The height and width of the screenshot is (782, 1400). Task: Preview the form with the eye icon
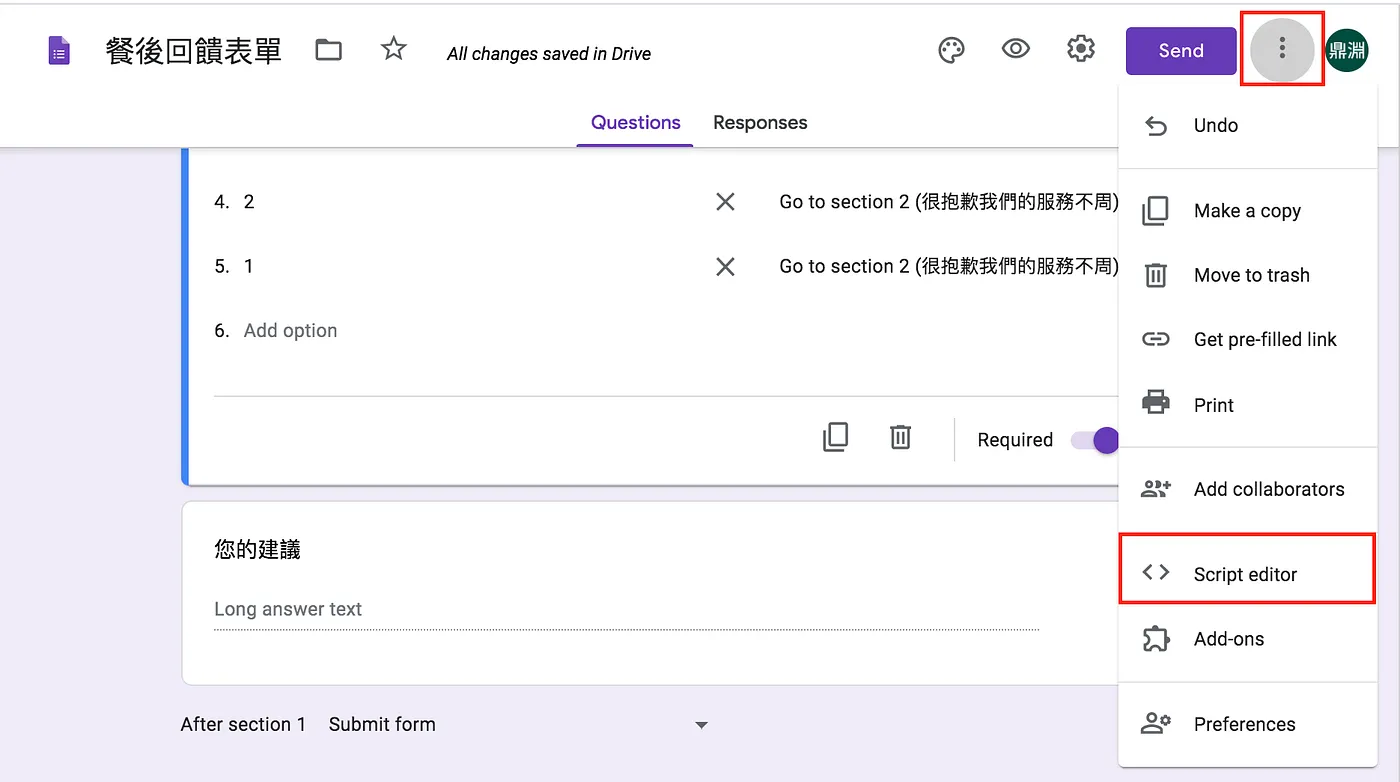1016,49
